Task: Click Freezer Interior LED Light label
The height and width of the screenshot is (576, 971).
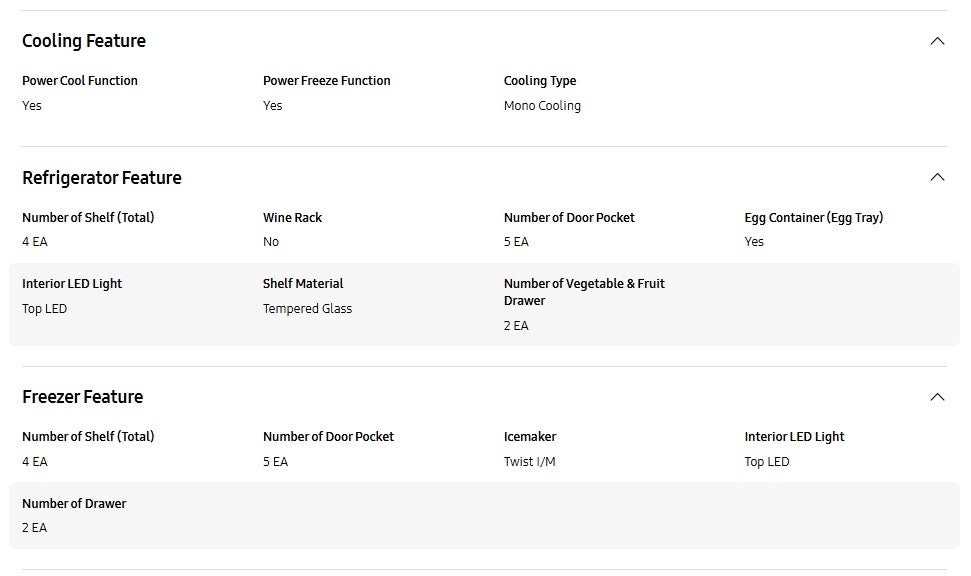Action: (795, 437)
